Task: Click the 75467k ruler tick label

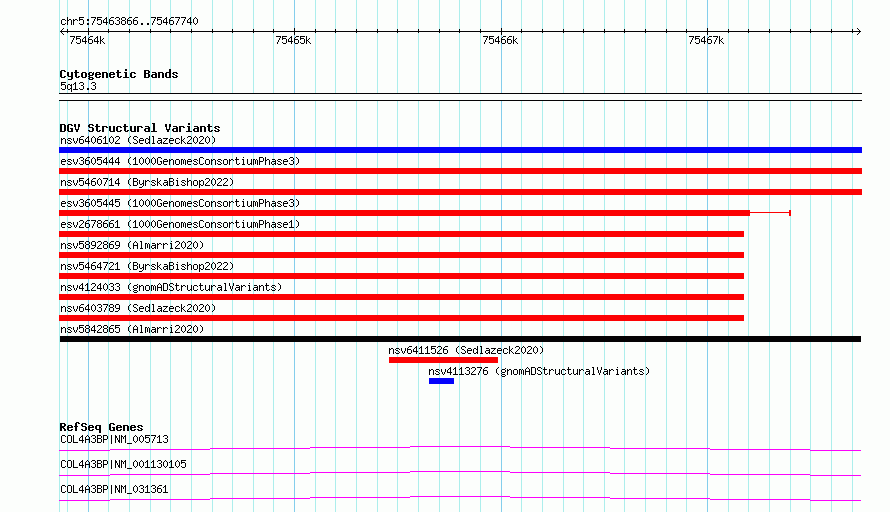Action: (x=706, y=40)
